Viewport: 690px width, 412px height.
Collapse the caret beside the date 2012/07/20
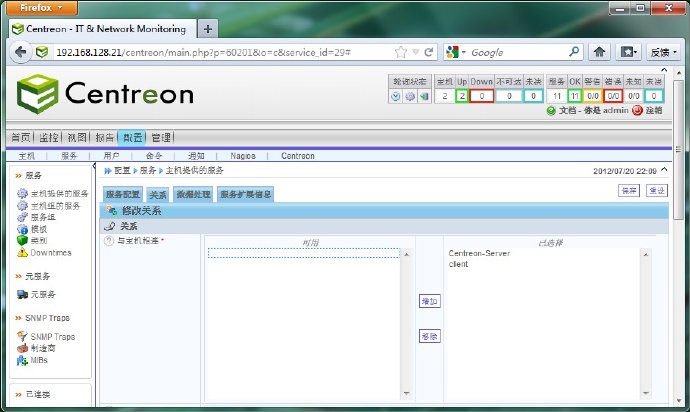coord(664,169)
